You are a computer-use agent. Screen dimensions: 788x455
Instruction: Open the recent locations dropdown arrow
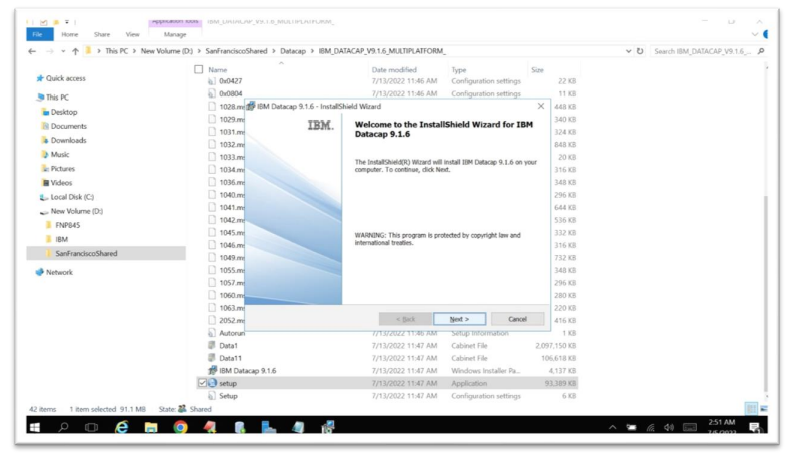(63, 51)
